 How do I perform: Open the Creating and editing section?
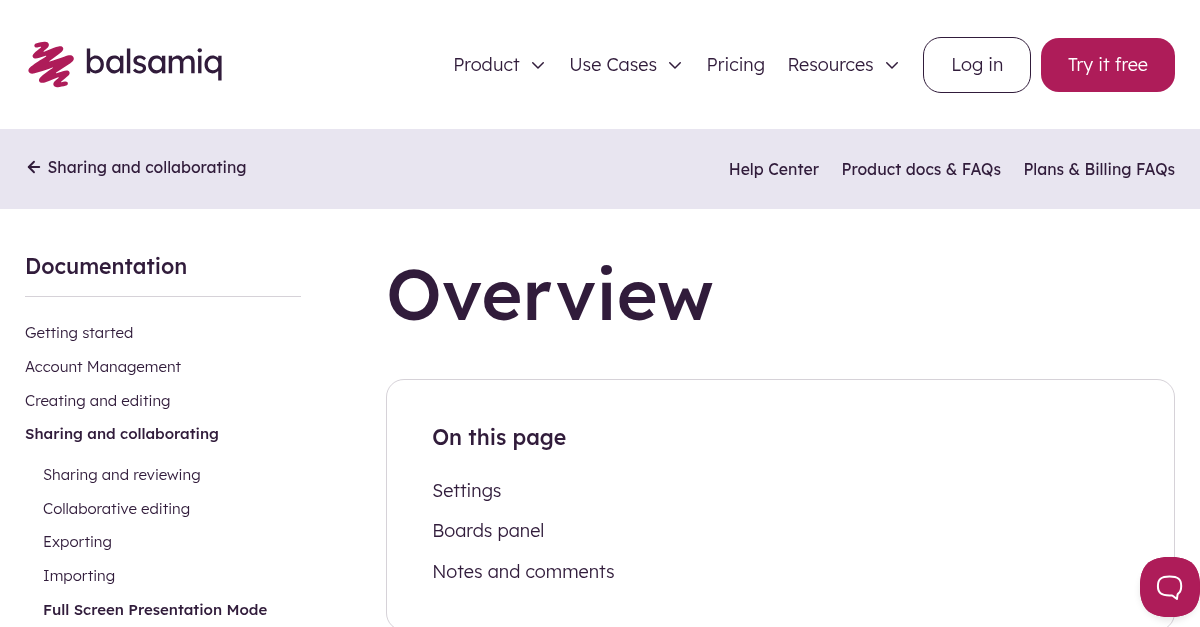pyautogui.click(x=98, y=401)
